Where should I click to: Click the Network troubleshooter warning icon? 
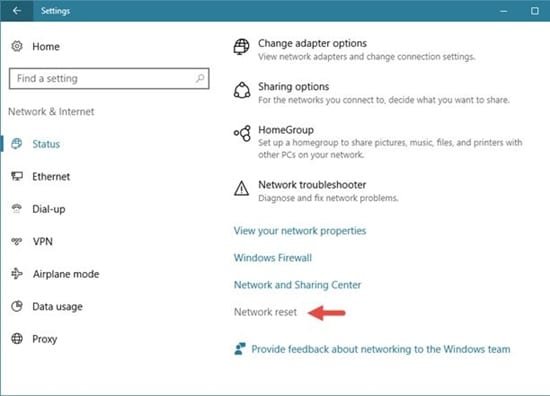[241, 188]
